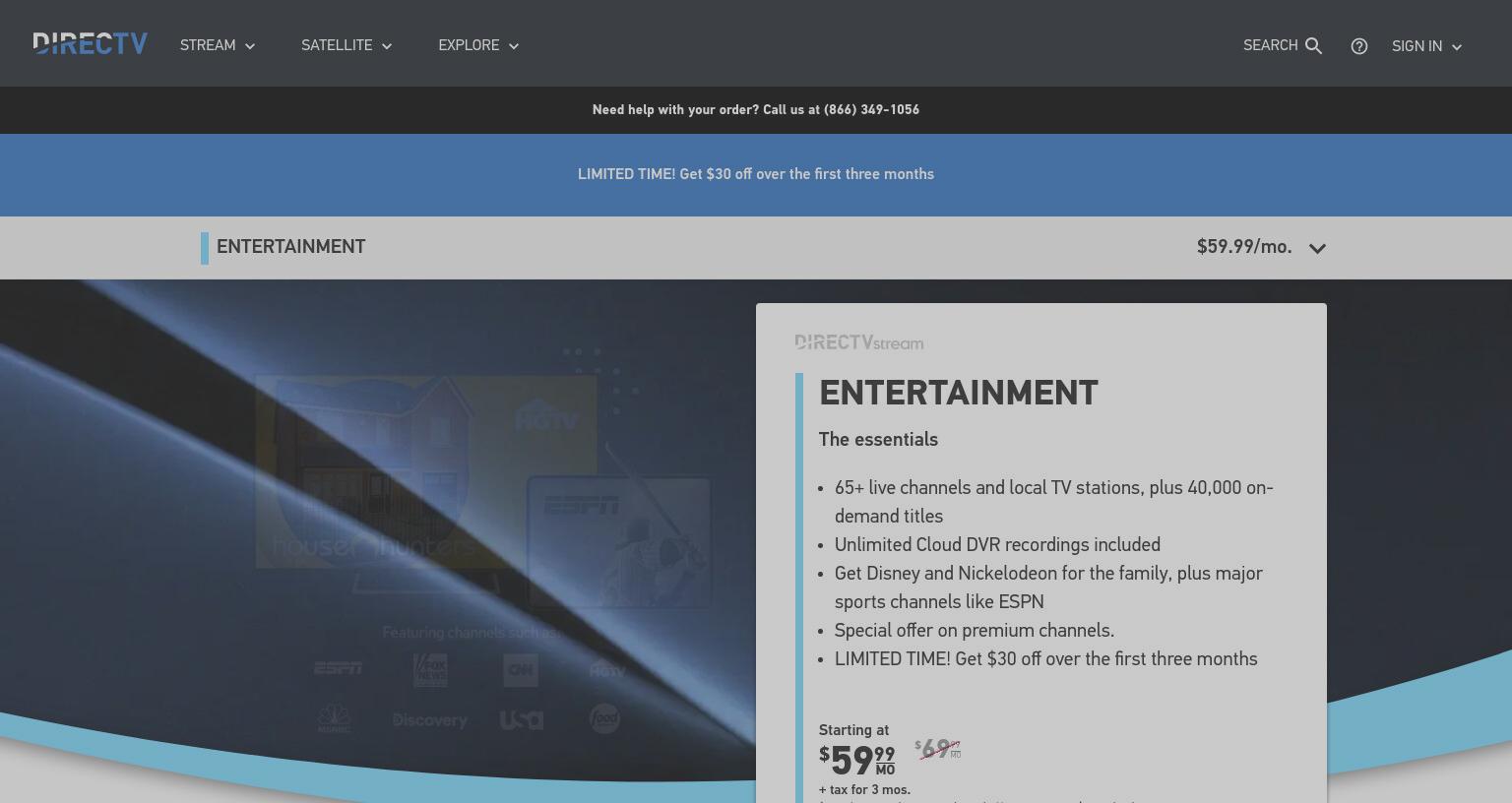
Task: Open the SIGN IN dropdown
Action: (x=1427, y=46)
